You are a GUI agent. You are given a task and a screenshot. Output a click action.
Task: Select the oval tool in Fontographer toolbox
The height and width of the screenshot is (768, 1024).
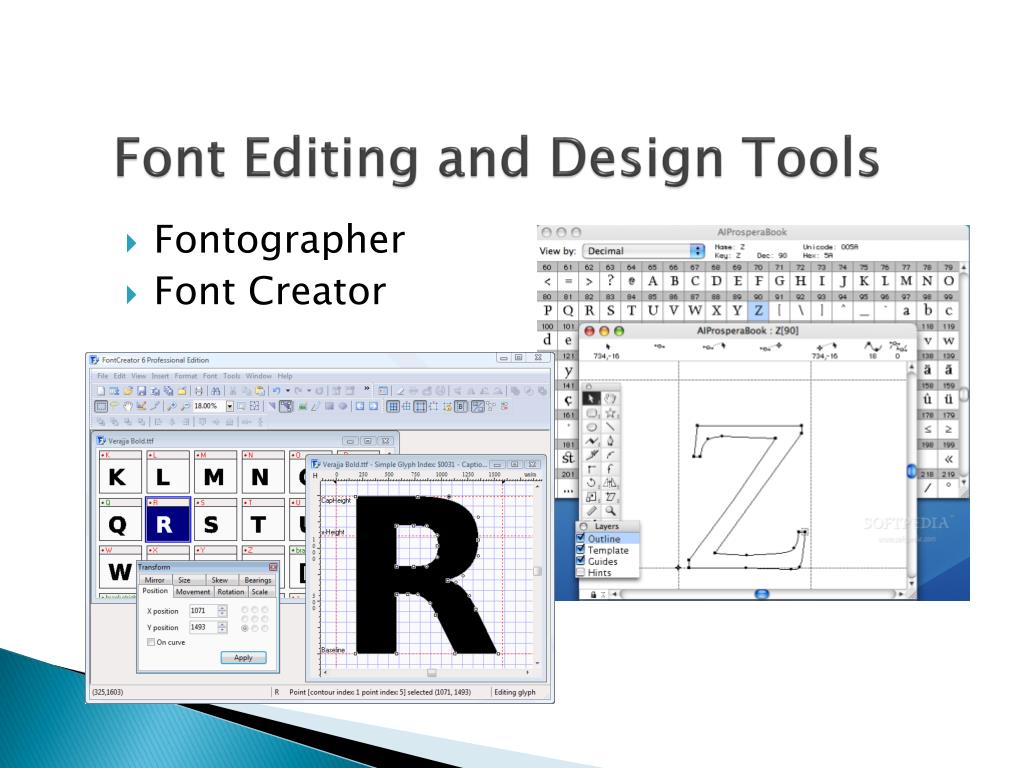pyautogui.click(x=591, y=427)
